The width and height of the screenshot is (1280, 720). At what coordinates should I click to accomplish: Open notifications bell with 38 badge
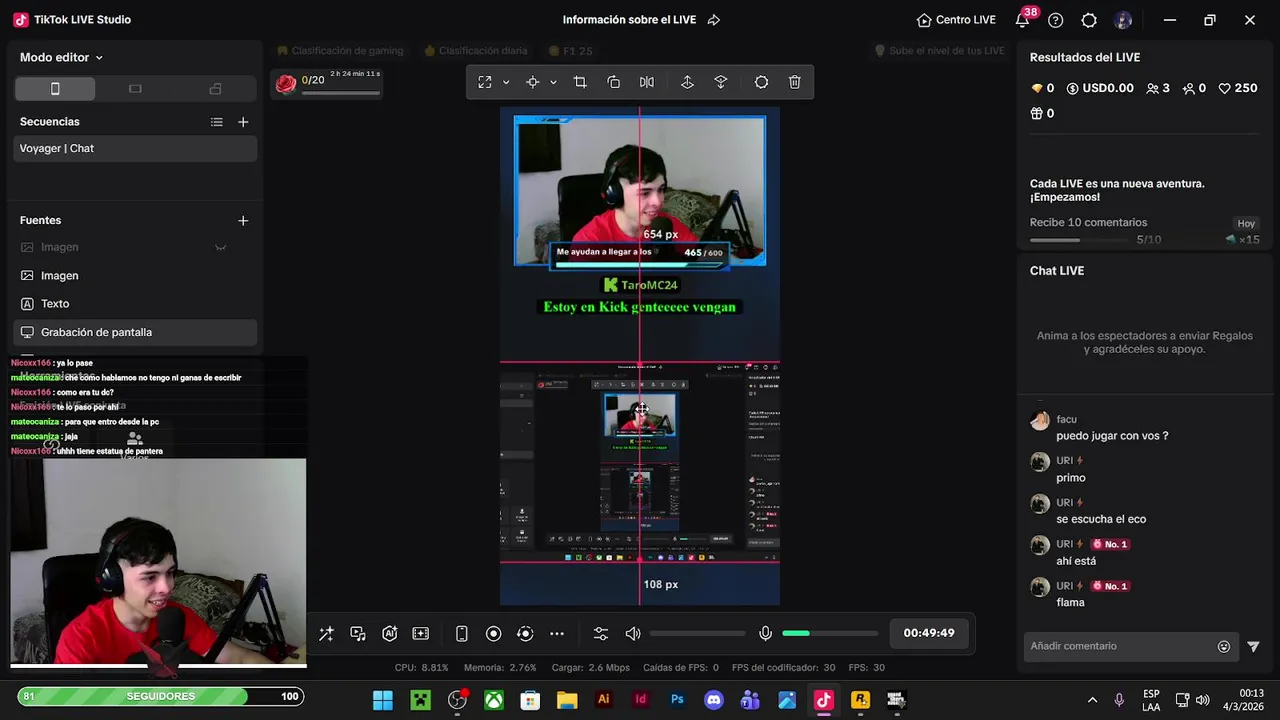click(x=1023, y=20)
